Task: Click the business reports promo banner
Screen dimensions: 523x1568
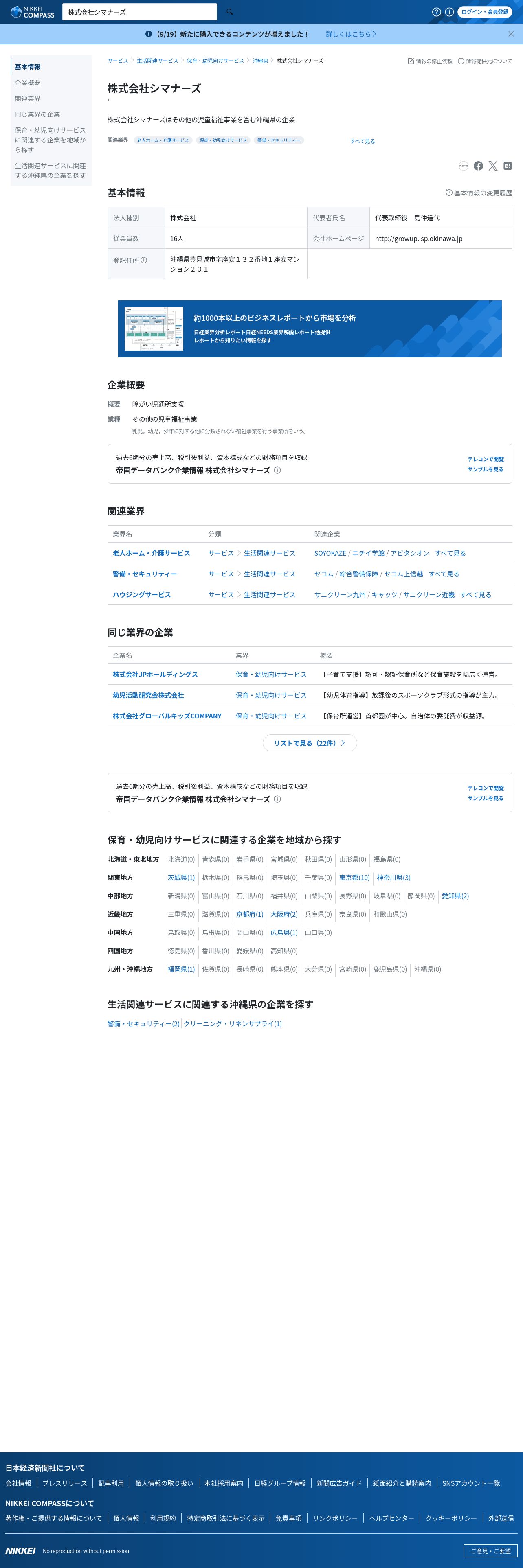Action: coord(309,328)
